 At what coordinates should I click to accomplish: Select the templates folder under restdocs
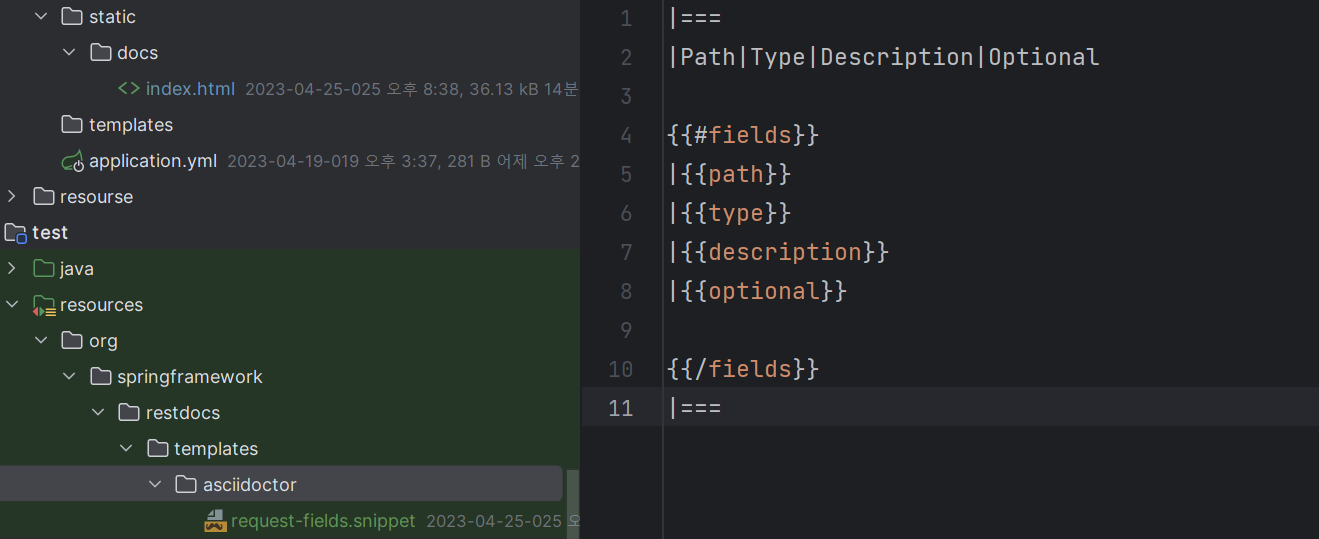[x=216, y=448]
